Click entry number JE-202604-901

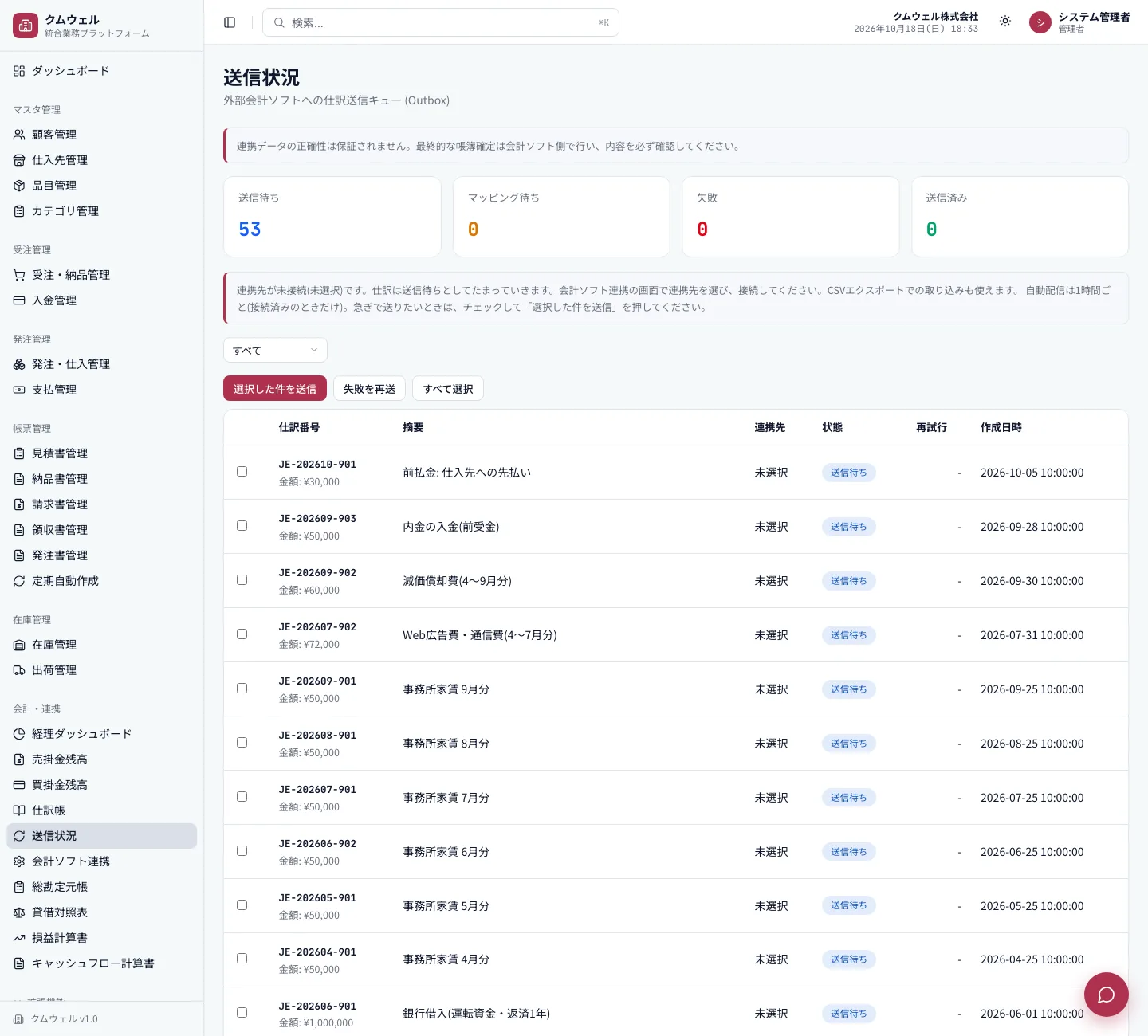[x=317, y=952]
